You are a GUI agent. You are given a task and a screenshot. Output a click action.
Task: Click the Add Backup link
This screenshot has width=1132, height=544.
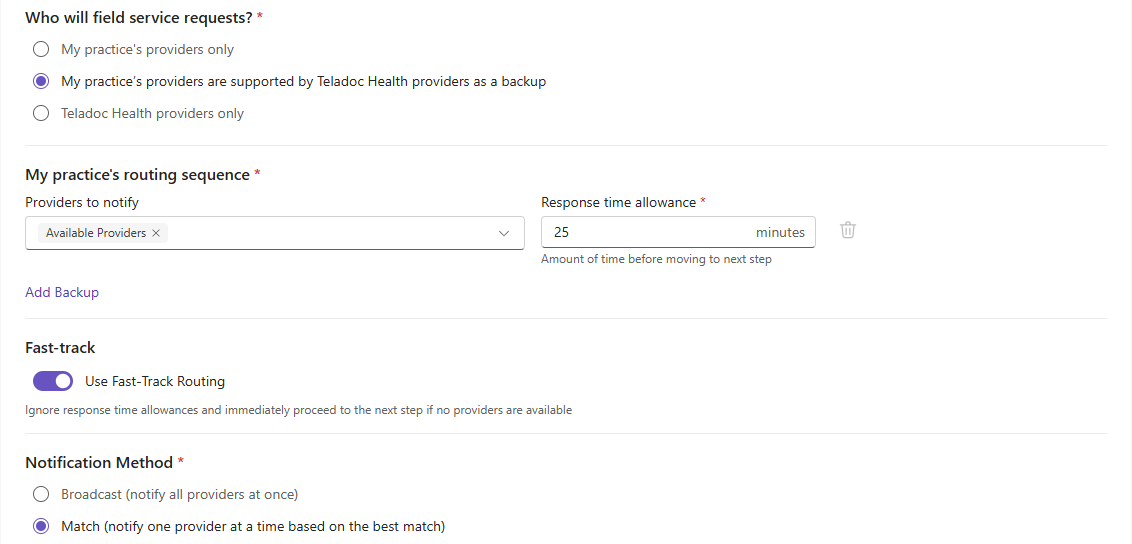point(62,292)
